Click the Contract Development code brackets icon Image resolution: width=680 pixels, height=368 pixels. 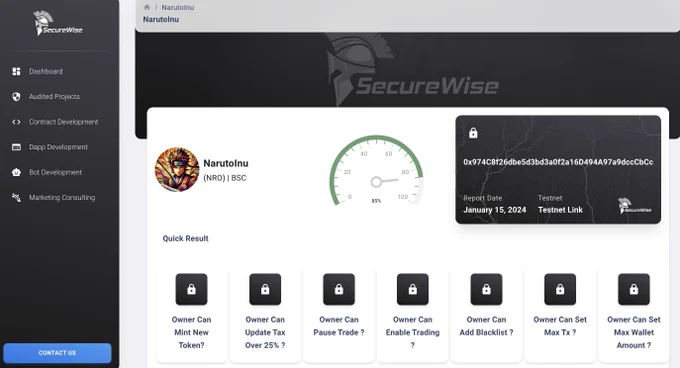point(16,122)
